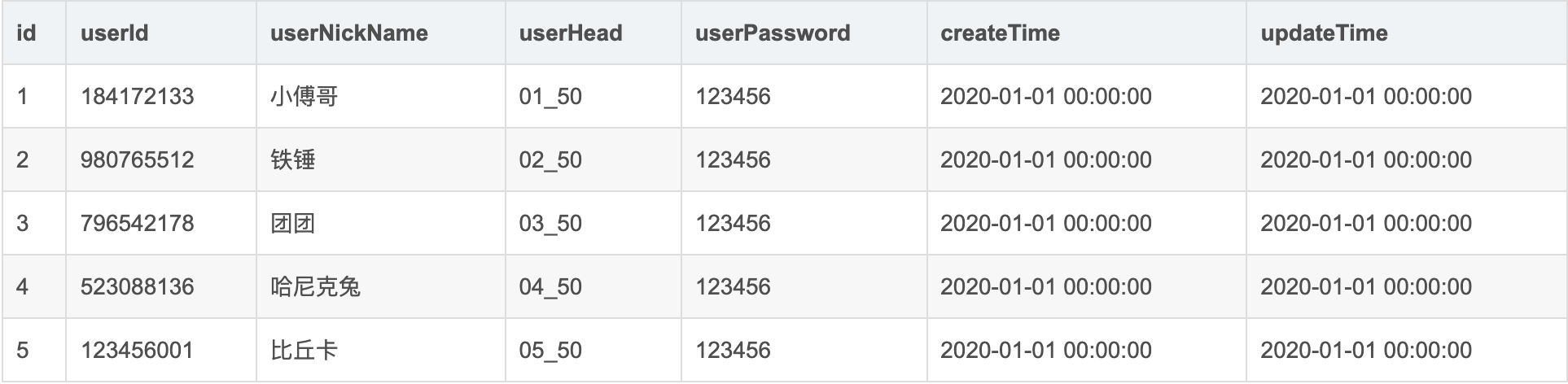This screenshot has height=384, width=1568.
Task: Click the nickname cell 铁锤
Action: [293, 159]
